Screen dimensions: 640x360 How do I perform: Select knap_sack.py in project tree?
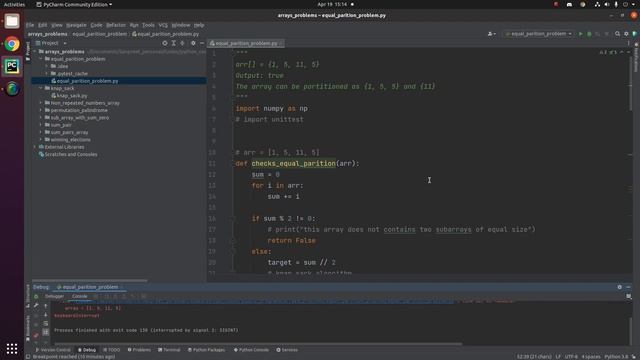point(72,96)
